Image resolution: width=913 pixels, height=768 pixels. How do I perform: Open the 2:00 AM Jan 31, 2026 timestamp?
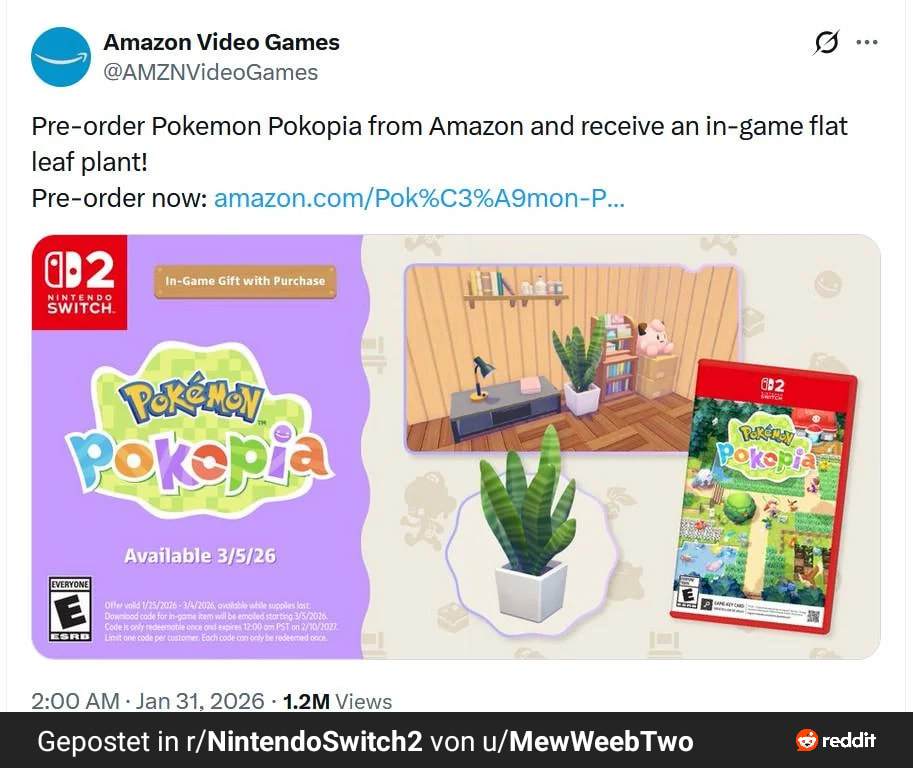[148, 700]
